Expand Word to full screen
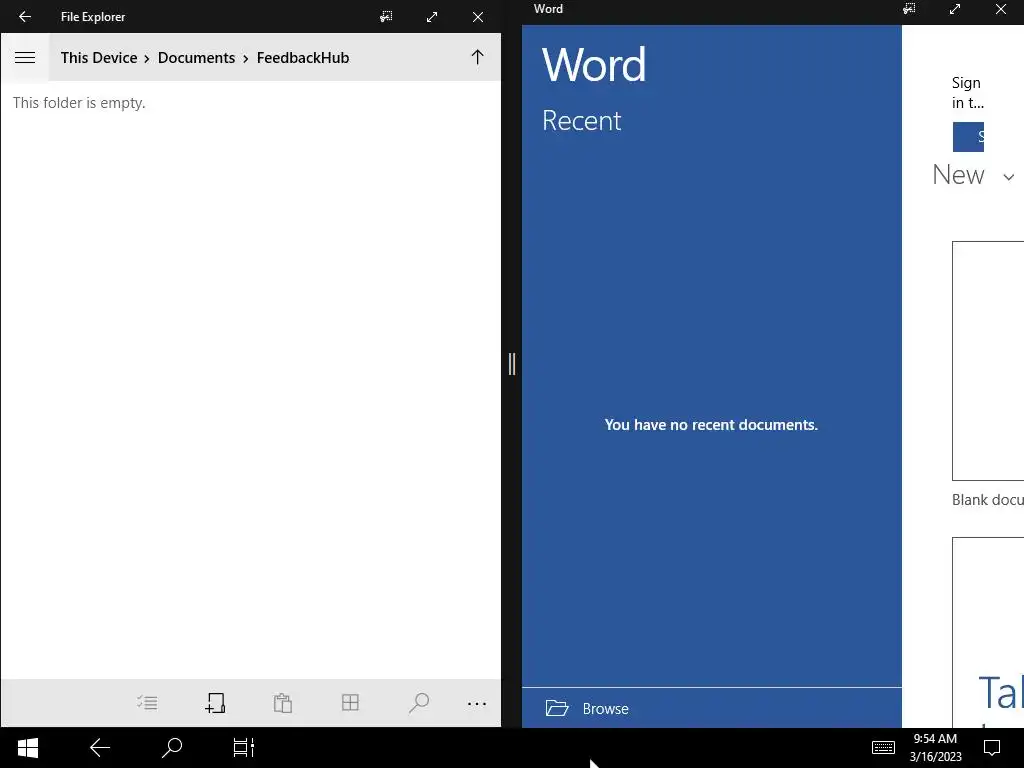Screen dimensions: 1024x768 click(955, 8)
